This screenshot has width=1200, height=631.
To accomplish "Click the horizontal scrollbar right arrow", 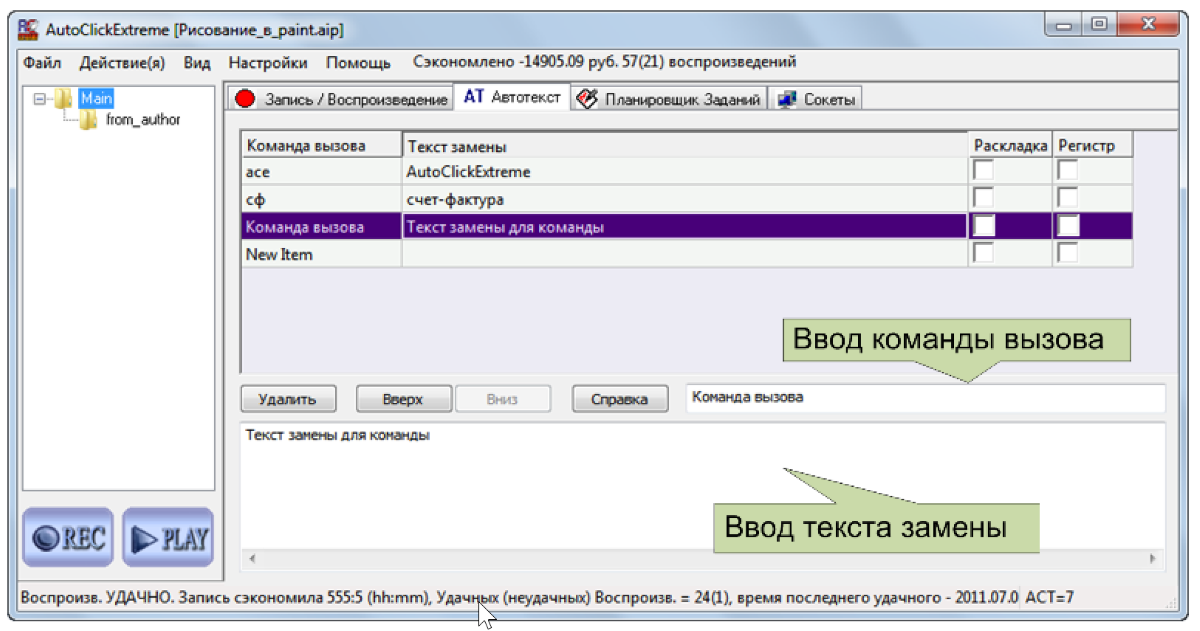I will [1152, 558].
